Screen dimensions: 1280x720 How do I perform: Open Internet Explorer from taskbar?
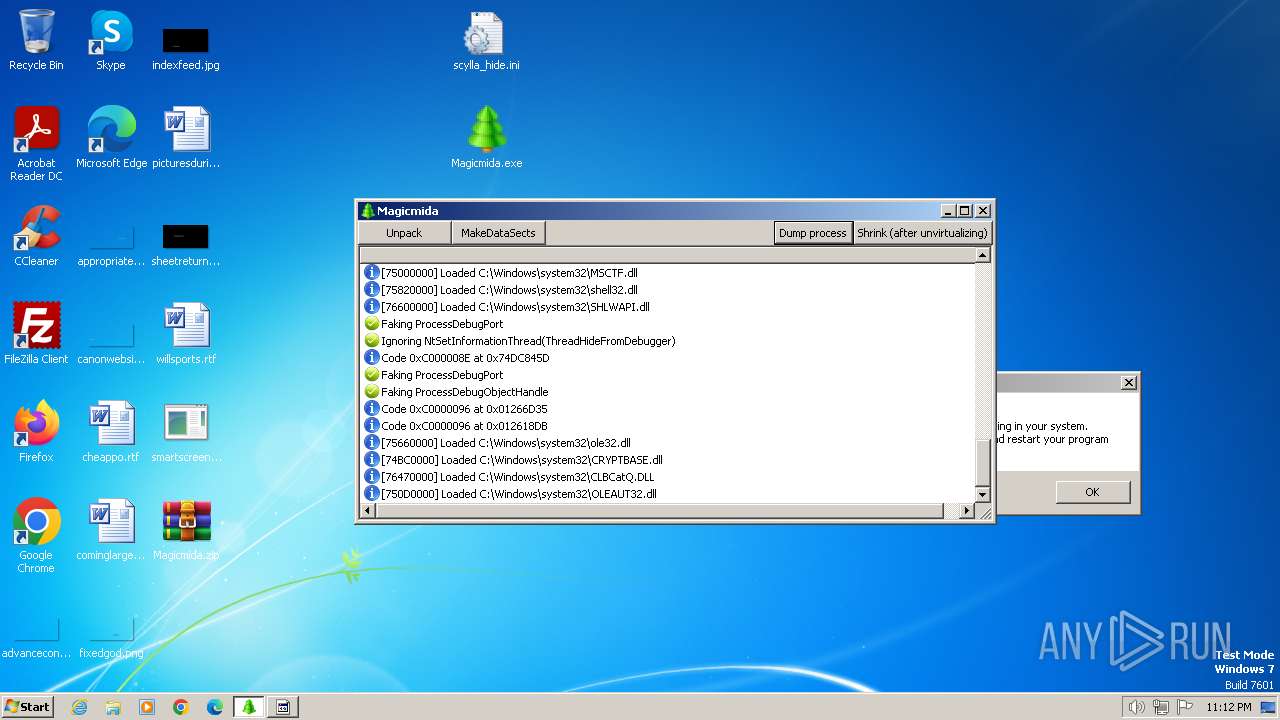coord(80,706)
